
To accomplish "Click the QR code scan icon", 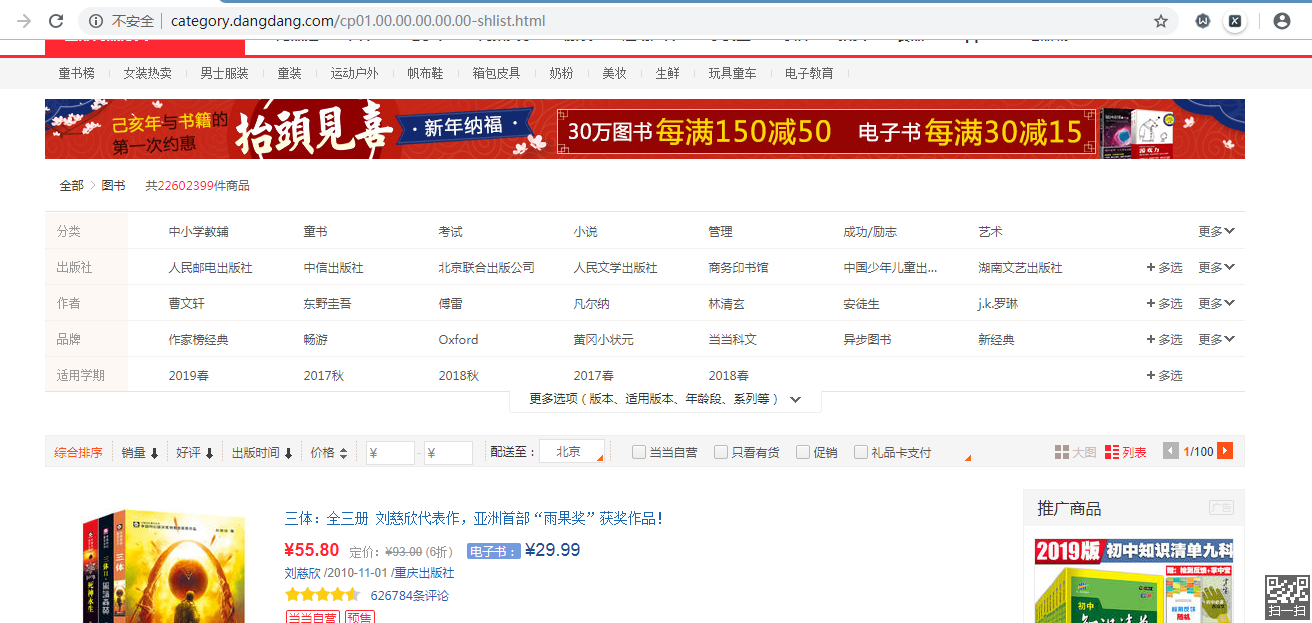I will tap(1287, 597).
